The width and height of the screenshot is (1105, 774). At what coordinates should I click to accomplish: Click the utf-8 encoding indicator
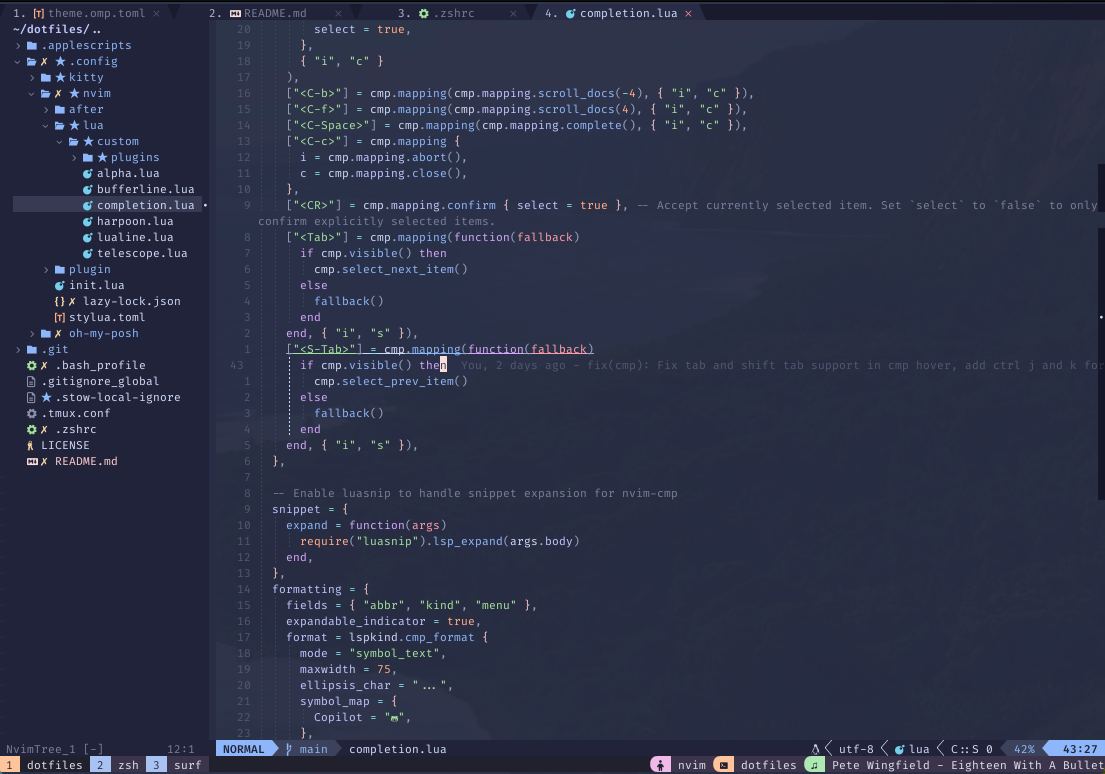coord(856,749)
